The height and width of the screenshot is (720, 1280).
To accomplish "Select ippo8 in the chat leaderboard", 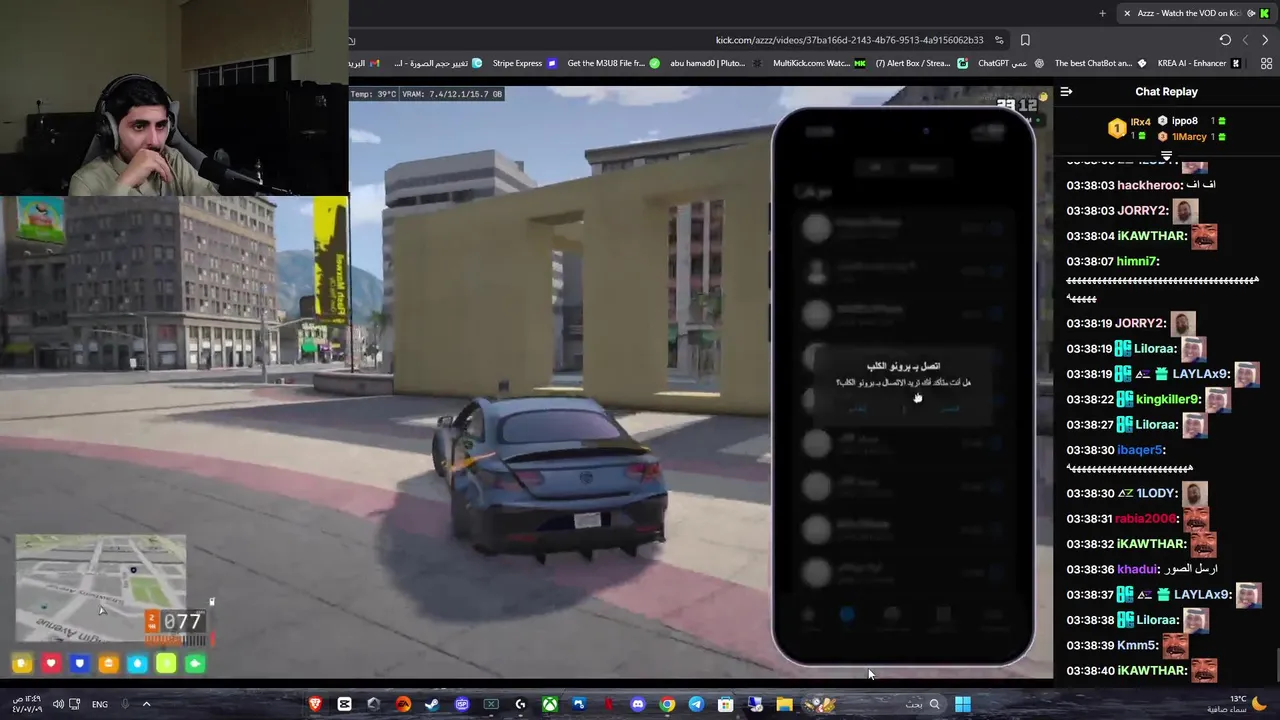I will pos(1192,121).
